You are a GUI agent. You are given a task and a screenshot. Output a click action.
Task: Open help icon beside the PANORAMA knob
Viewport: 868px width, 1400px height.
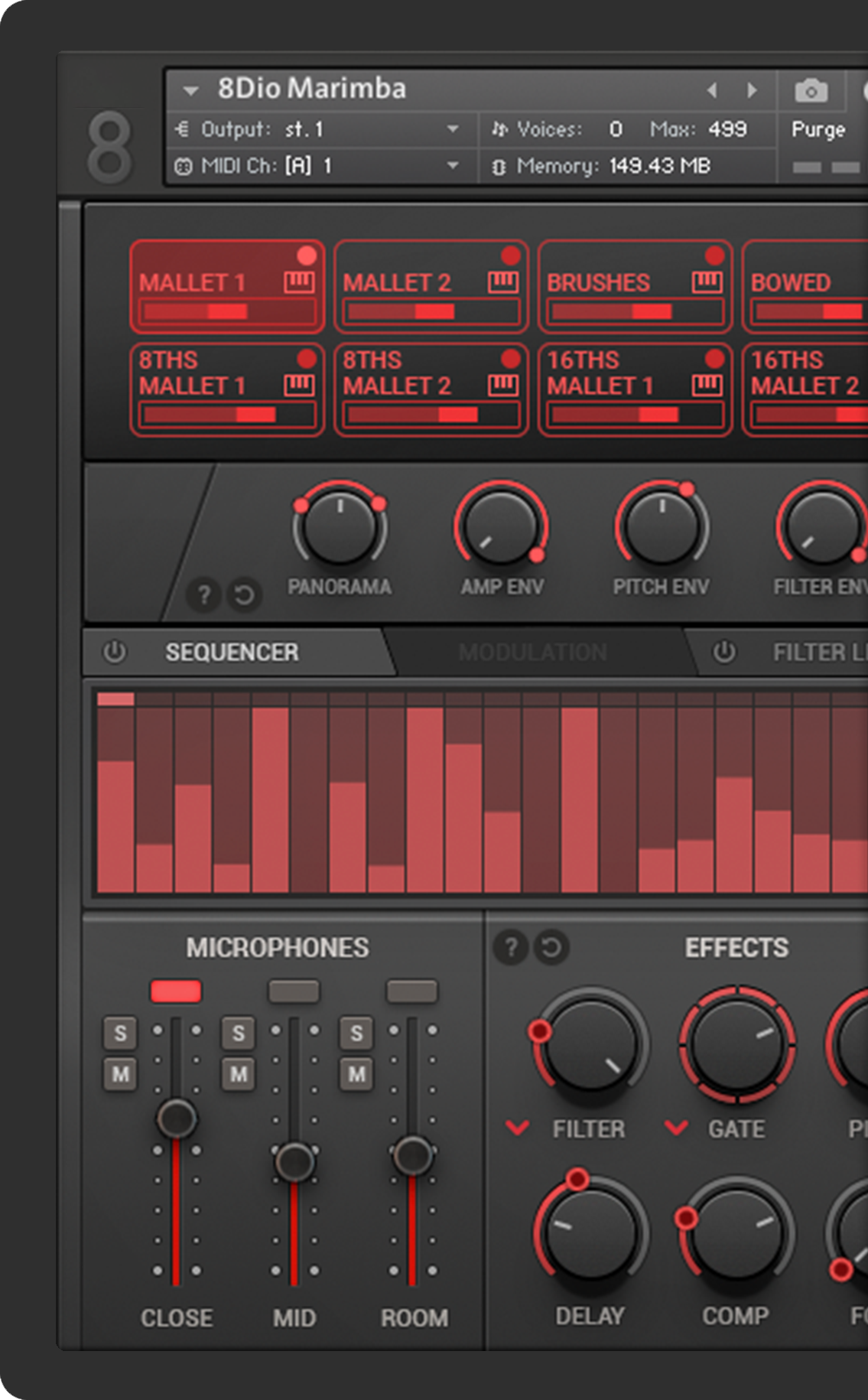(x=203, y=594)
